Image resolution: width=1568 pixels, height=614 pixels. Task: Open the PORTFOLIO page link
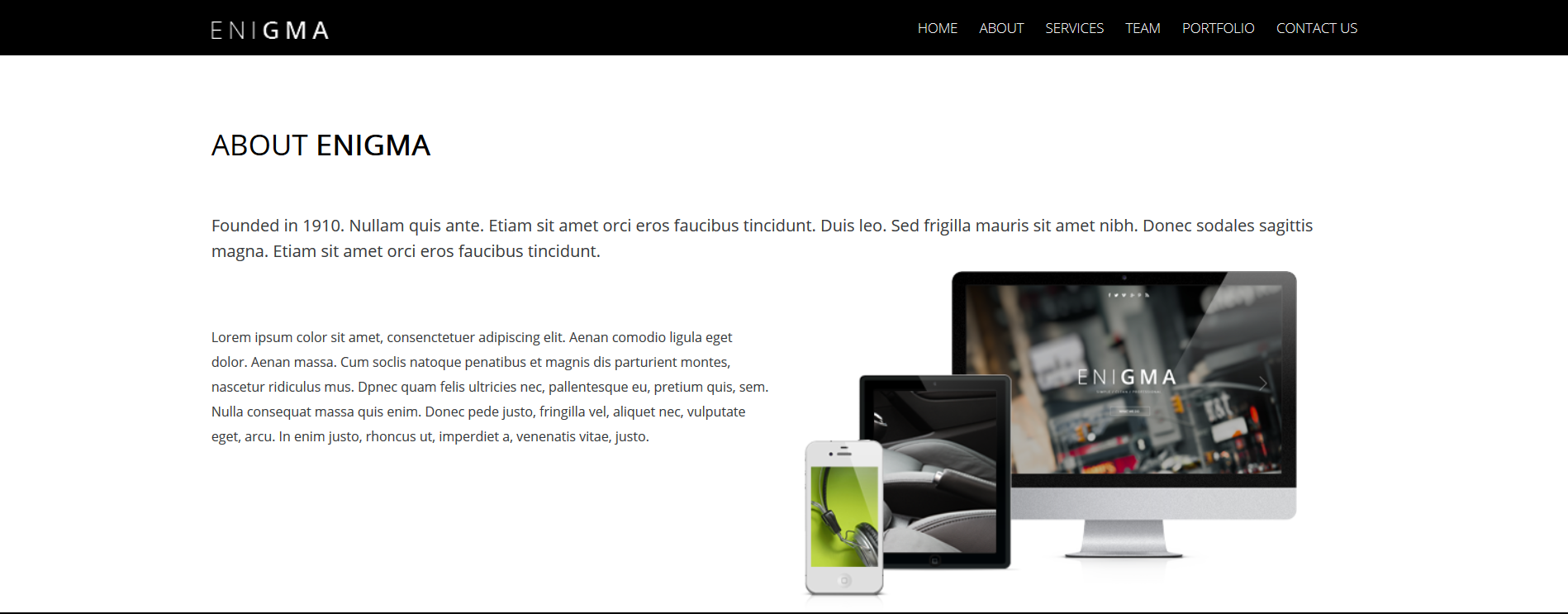coord(1218,28)
